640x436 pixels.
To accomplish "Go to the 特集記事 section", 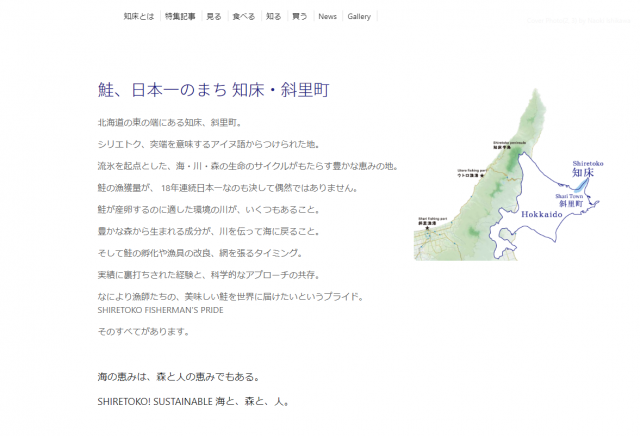I will (181, 17).
